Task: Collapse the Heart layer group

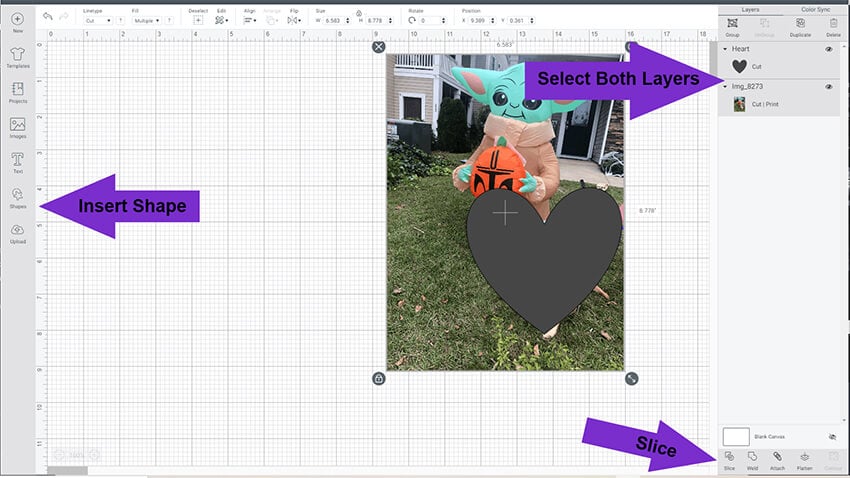Action: pyautogui.click(x=725, y=49)
